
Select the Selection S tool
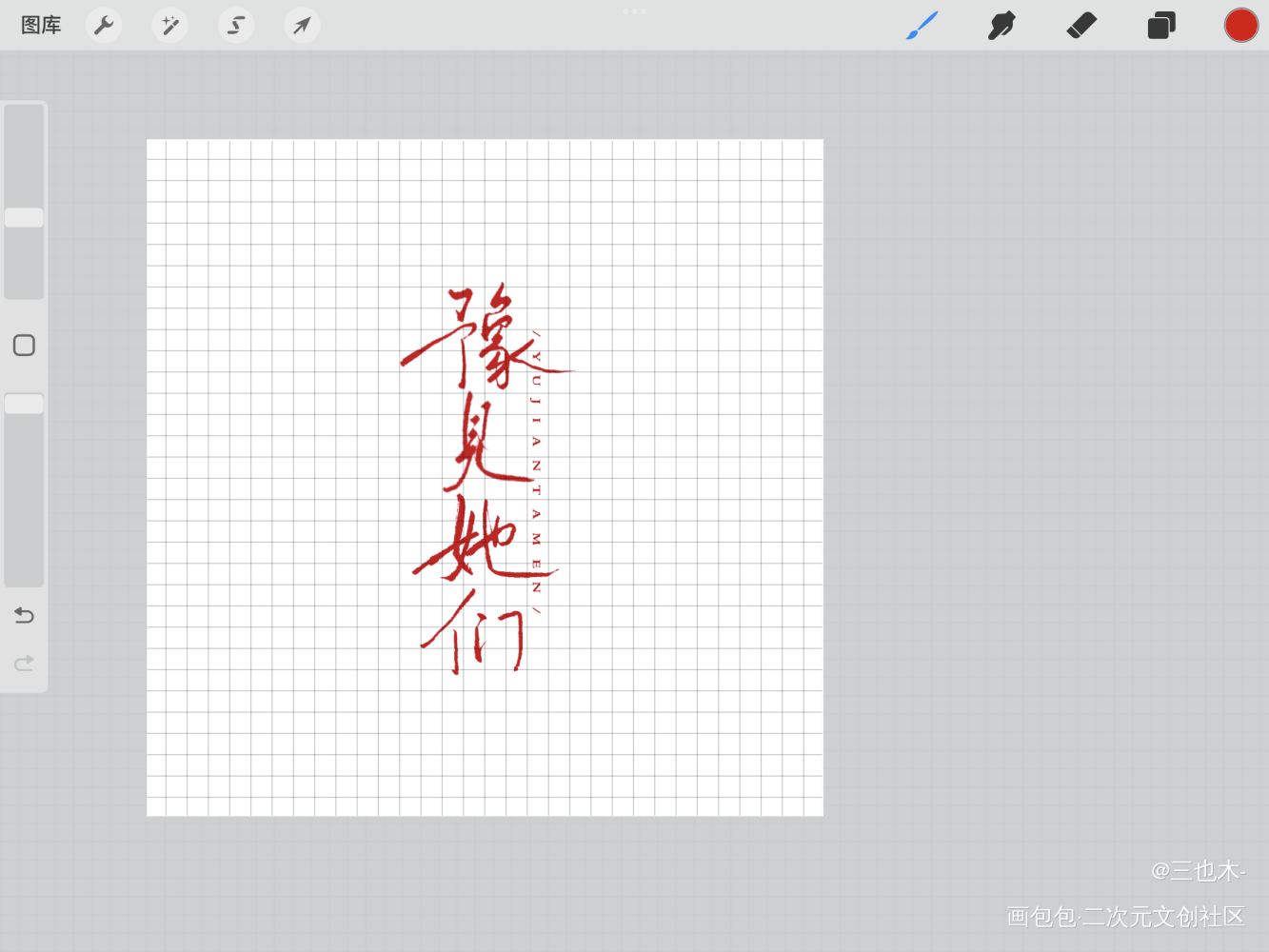coord(236,26)
